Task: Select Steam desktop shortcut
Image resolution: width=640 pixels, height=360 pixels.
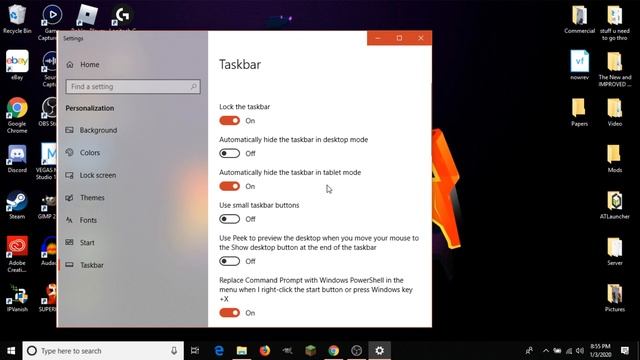Action: pos(17,205)
